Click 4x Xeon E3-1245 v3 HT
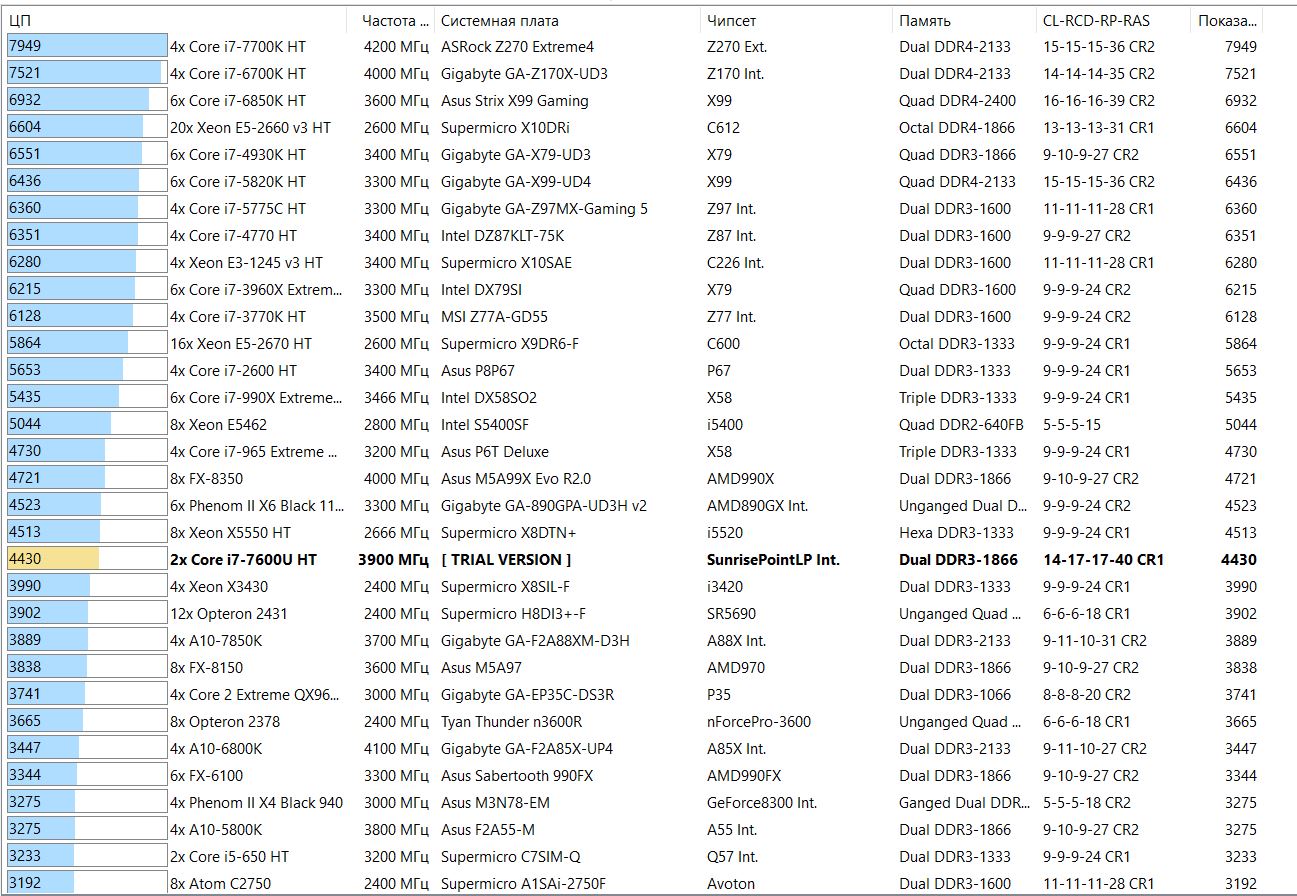Viewport: 1297px width, 896px height. tap(246, 263)
